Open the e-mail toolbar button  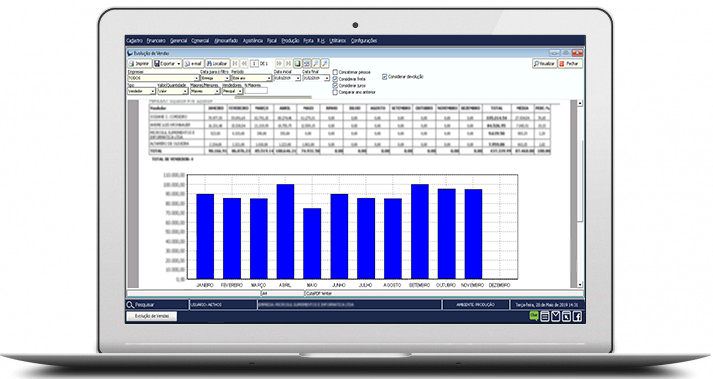point(193,64)
